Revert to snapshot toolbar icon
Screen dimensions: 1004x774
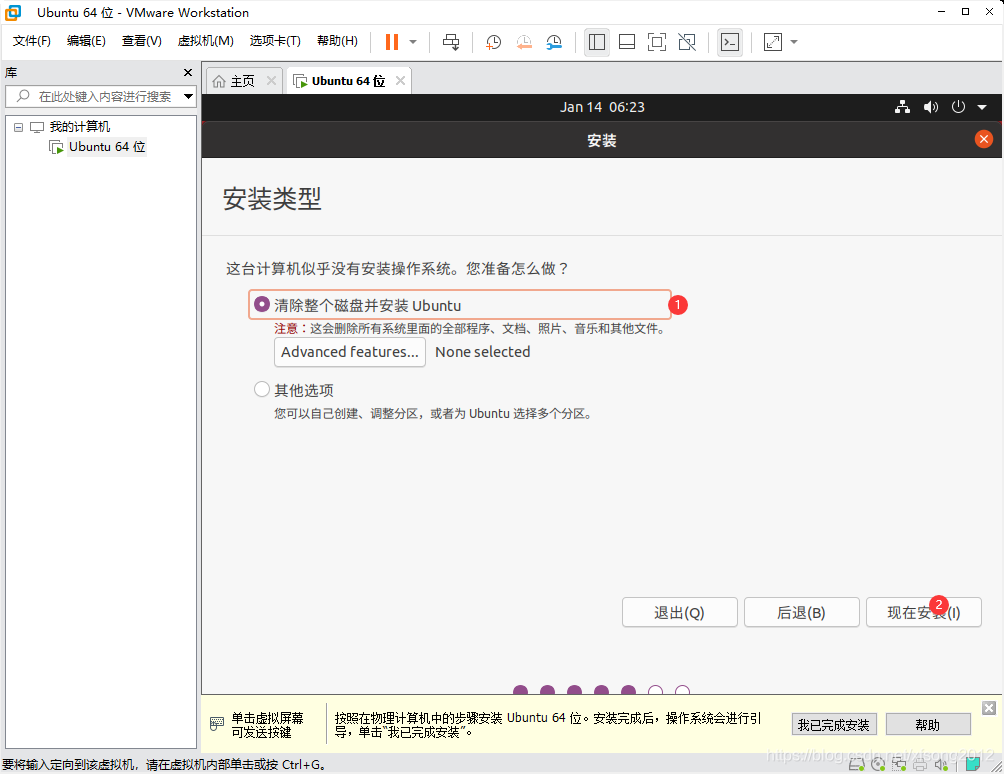(x=524, y=42)
